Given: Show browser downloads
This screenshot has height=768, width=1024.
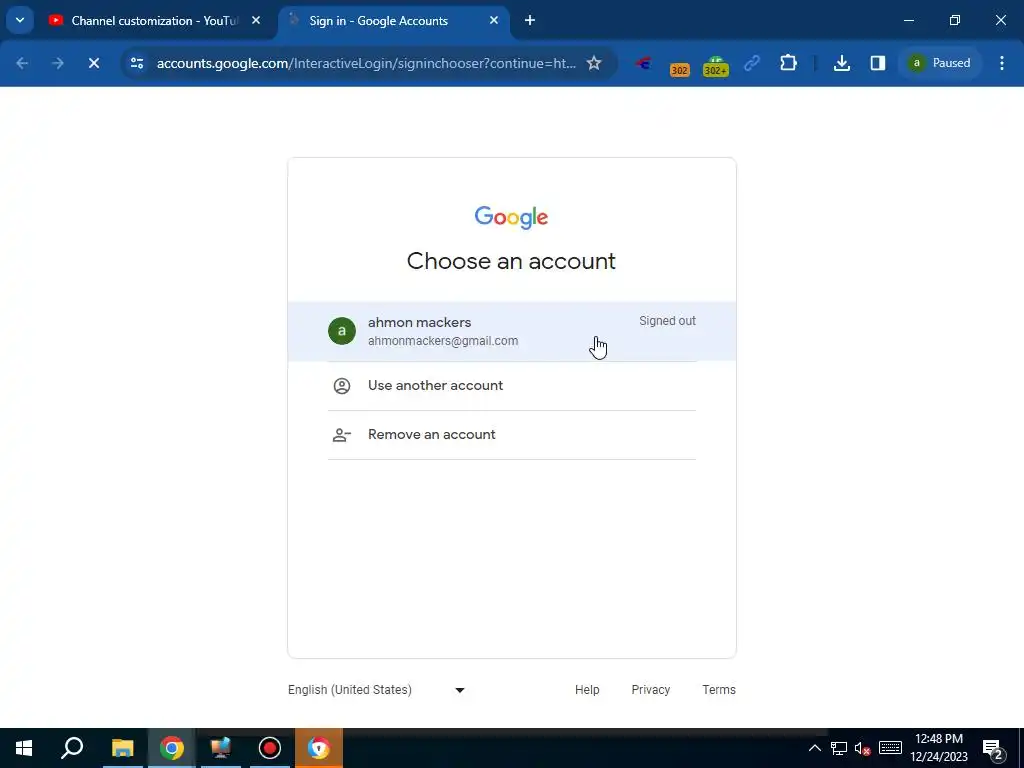Looking at the screenshot, I should point(842,63).
